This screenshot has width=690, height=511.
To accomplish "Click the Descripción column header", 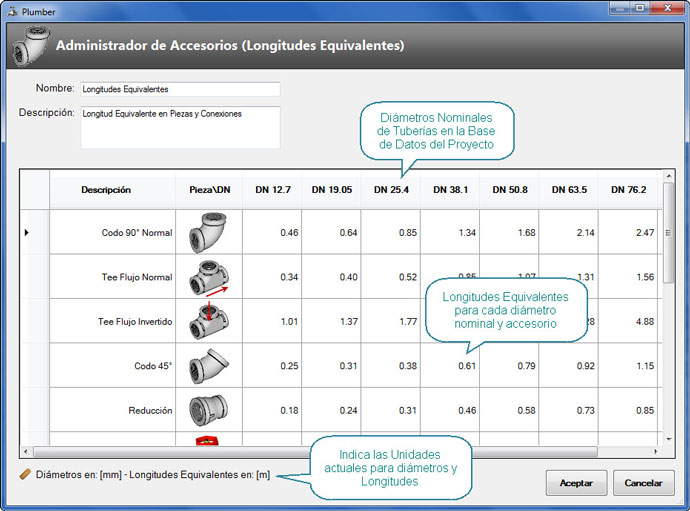I will [106, 189].
